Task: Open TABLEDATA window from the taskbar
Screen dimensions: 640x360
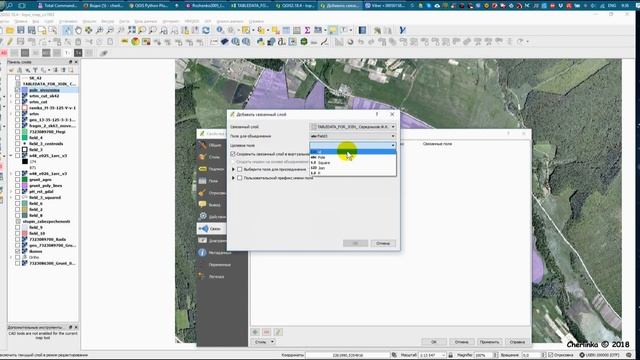Action: tap(249, 6)
